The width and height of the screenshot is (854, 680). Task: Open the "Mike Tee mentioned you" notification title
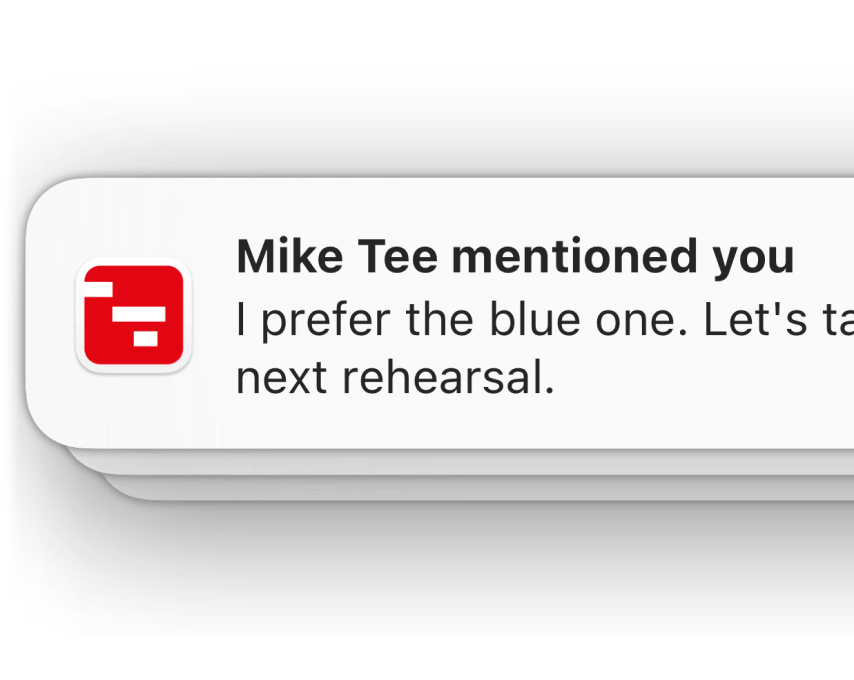514,257
